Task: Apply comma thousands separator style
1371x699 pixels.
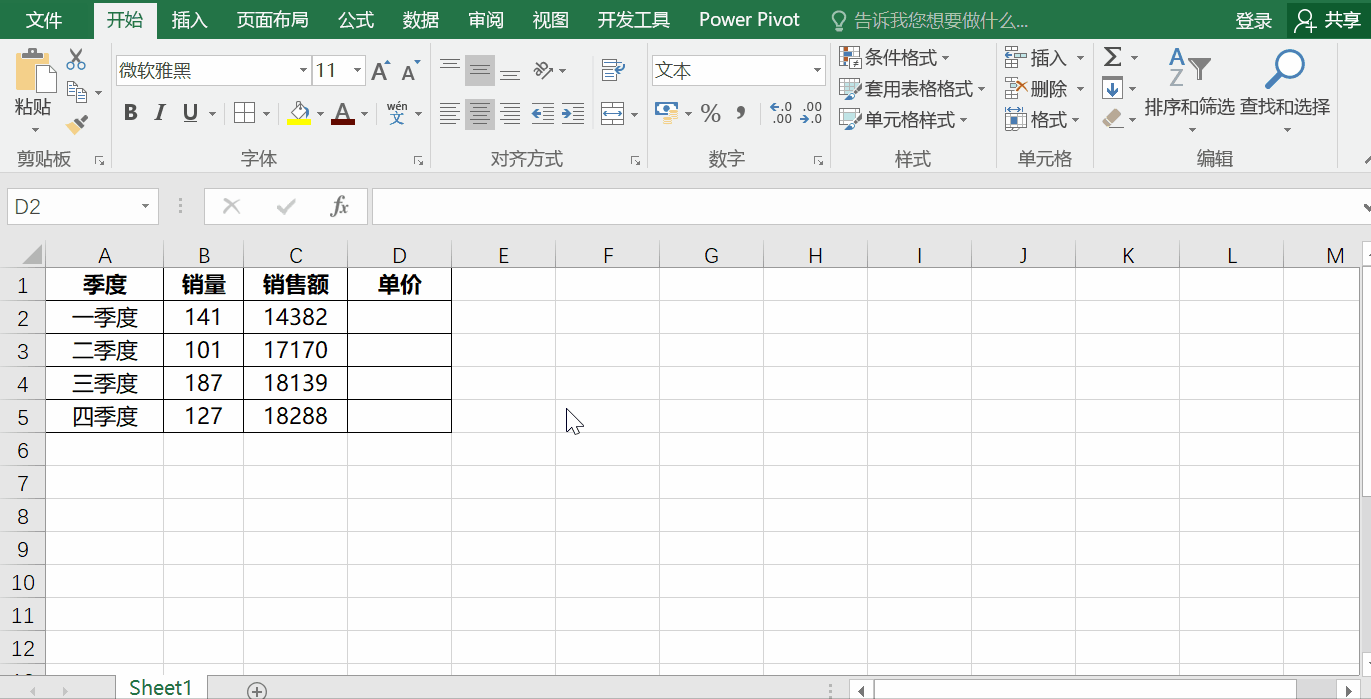Action: pyautogui.click(x=741, y=113)
